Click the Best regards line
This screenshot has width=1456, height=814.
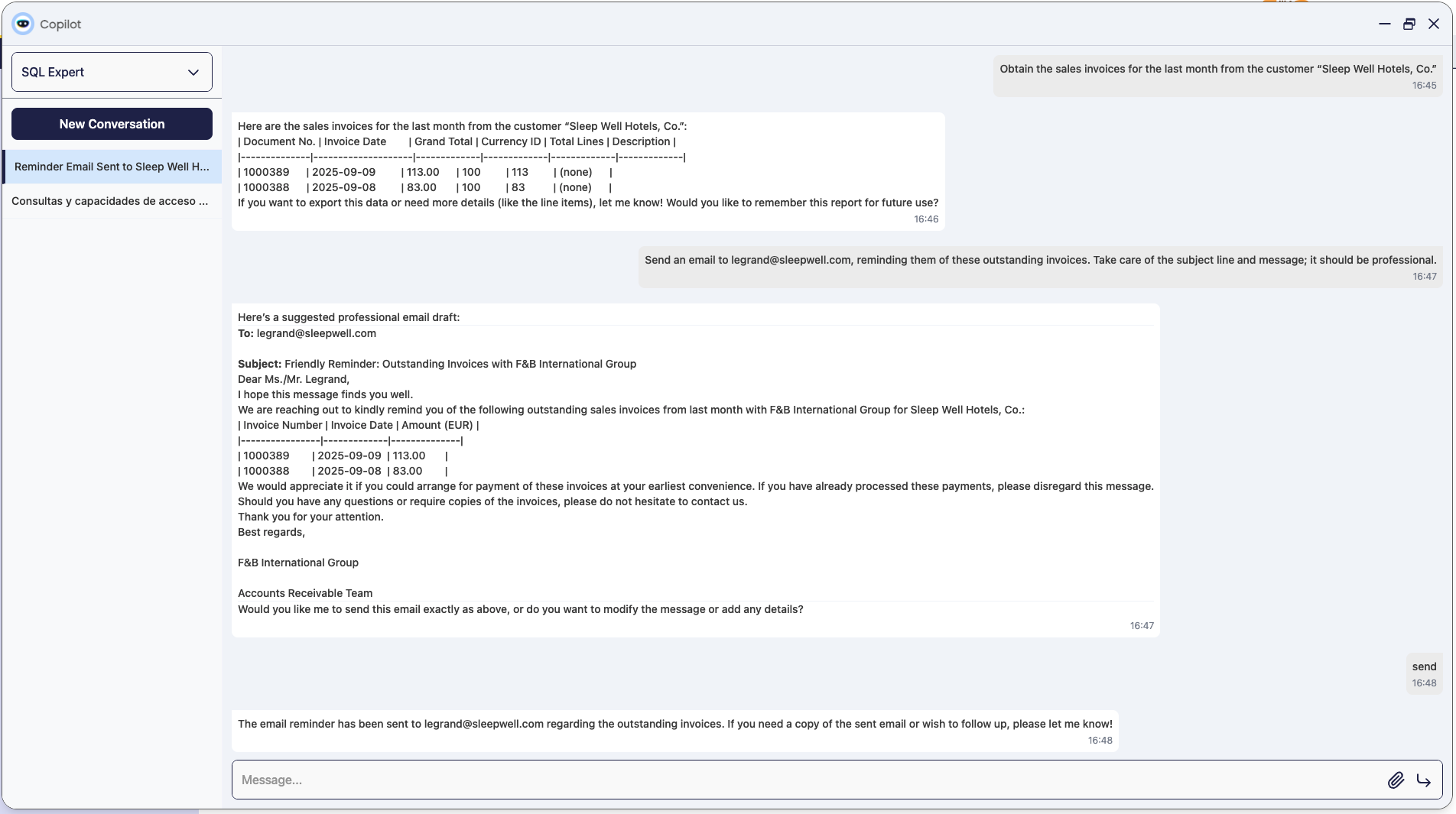[271, 532]
